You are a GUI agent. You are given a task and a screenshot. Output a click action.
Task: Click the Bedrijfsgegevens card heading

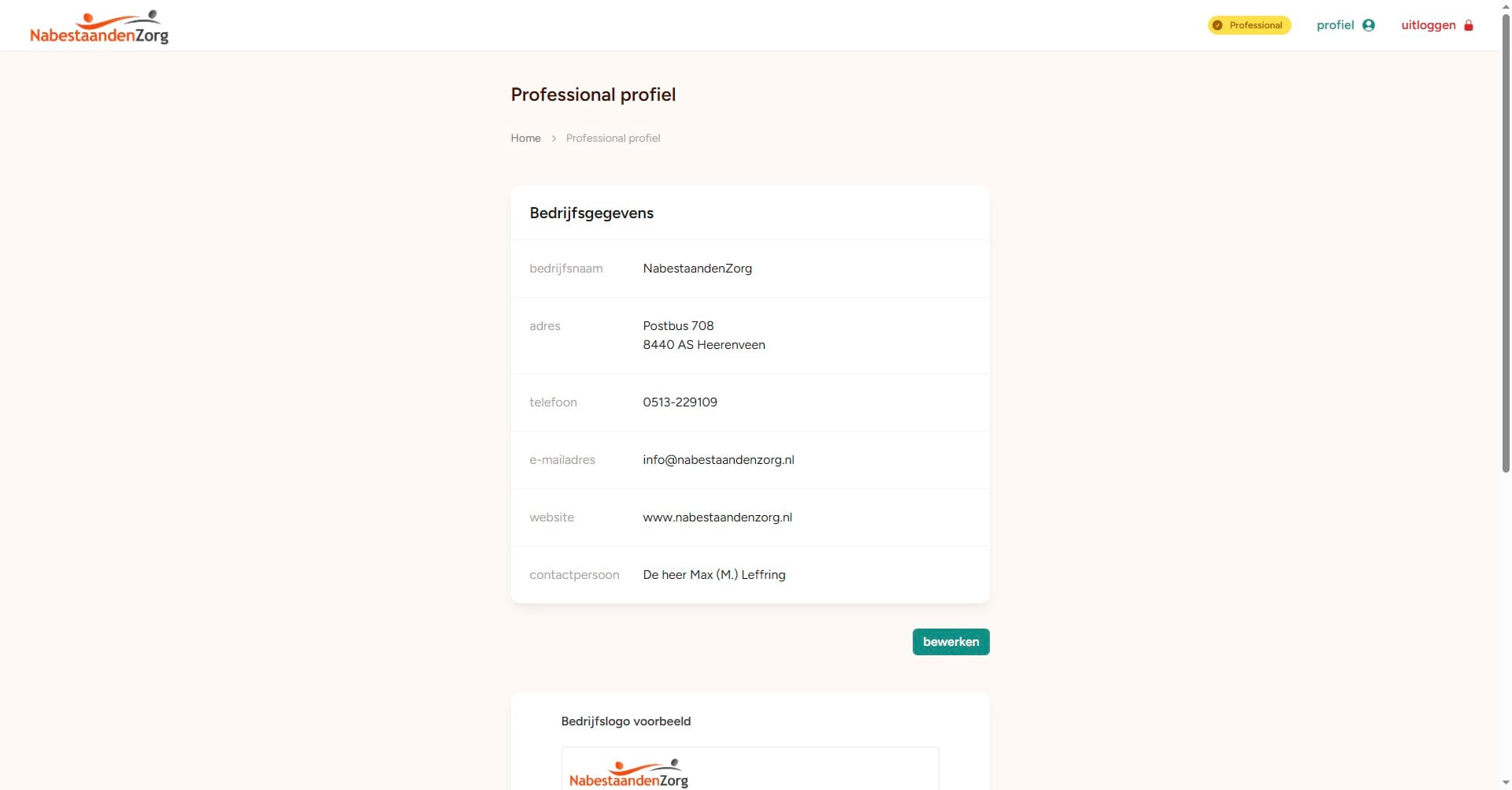click(591, 213)
